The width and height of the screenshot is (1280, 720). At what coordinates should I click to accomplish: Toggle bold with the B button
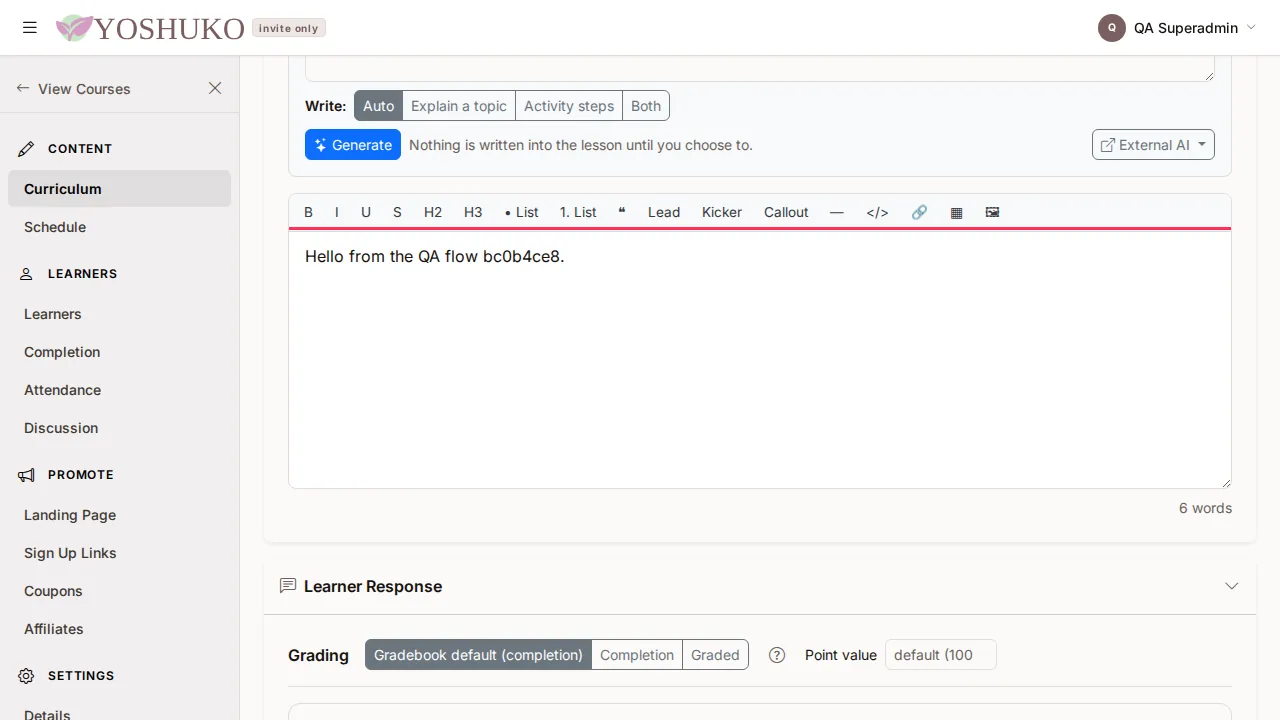point(308,212)
